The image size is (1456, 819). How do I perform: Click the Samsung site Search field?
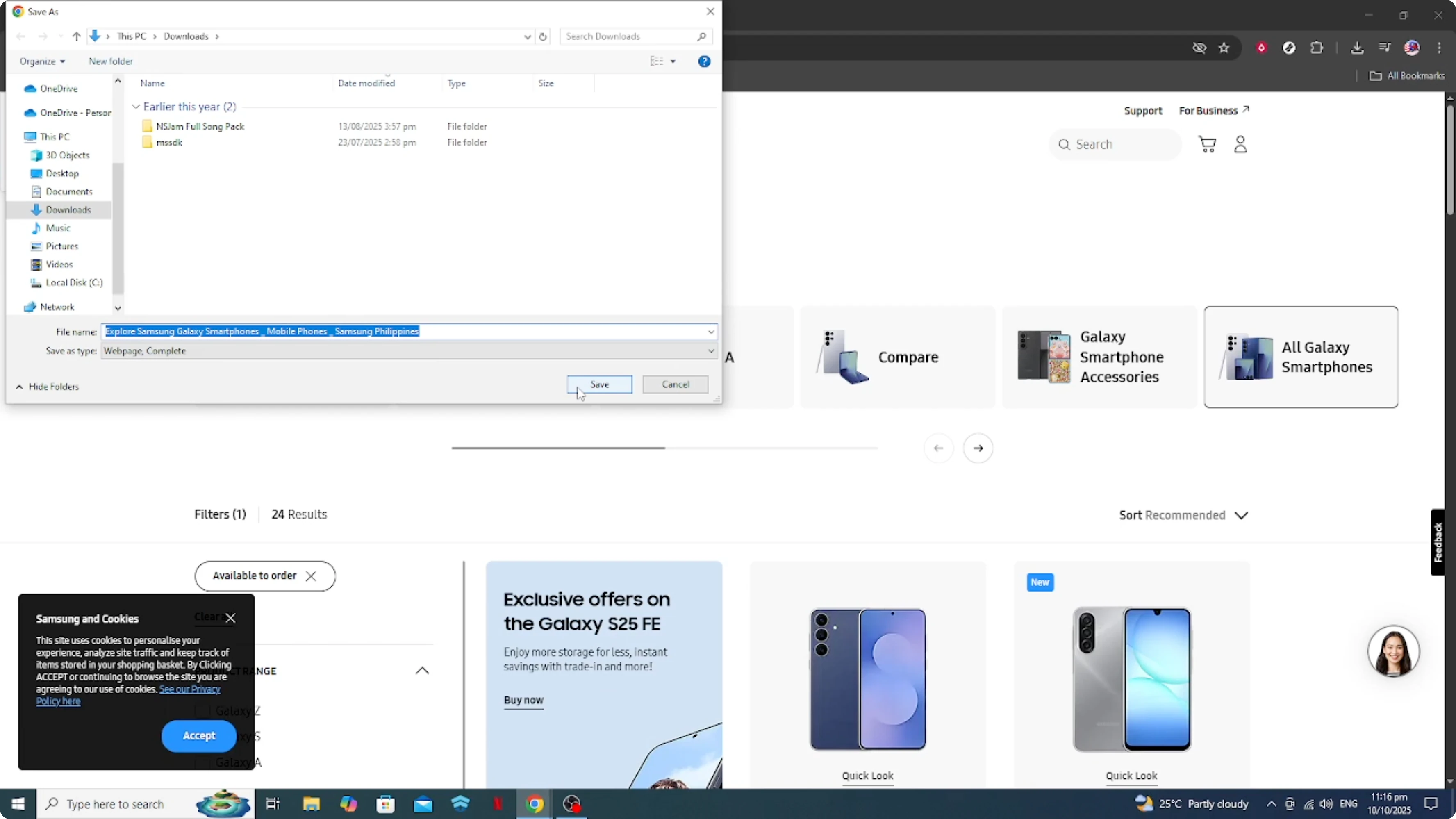coord(1115,145)
